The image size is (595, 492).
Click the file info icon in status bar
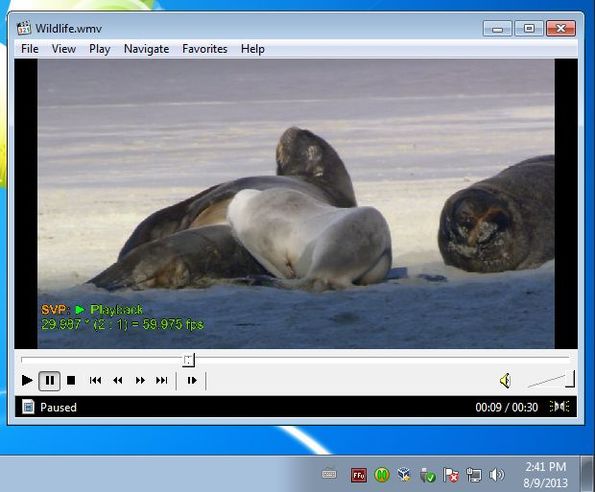point(28,407)
